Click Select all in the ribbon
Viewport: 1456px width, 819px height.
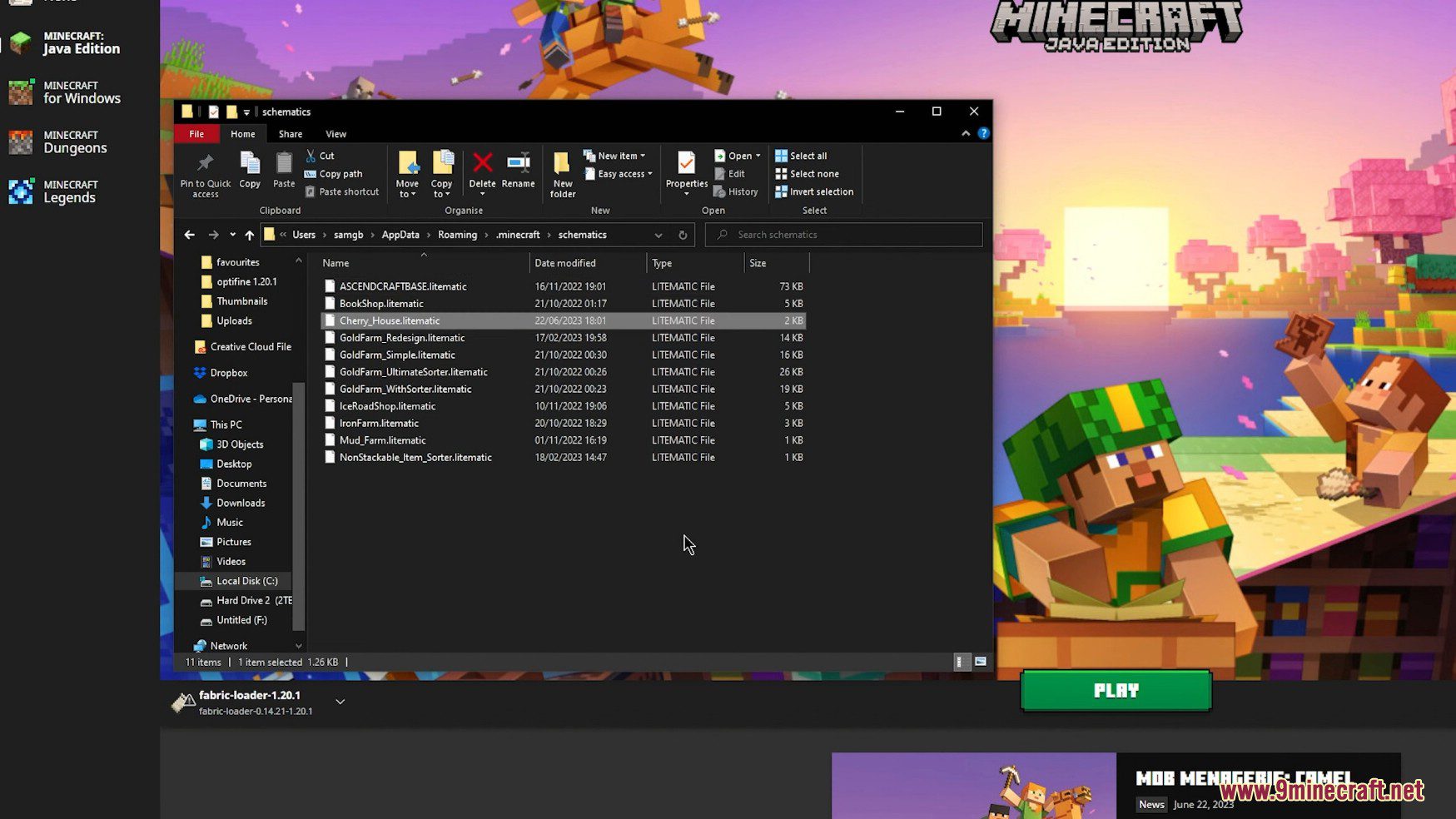point(801,156)
